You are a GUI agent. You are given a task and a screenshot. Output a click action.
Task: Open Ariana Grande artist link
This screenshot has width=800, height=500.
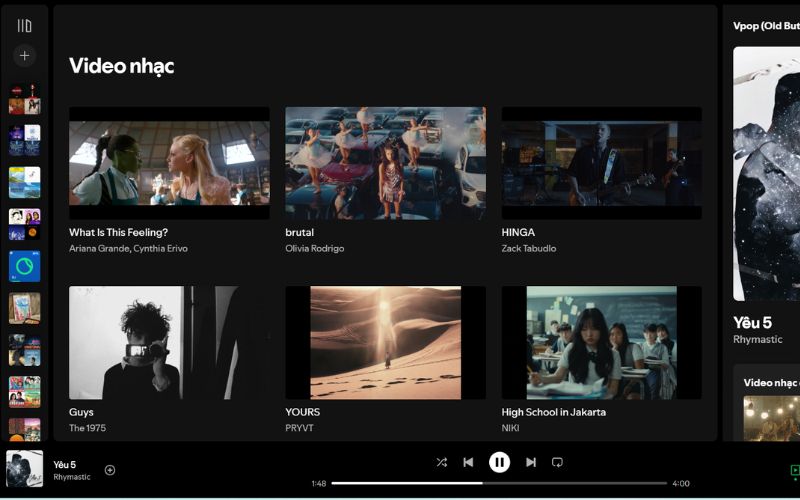pyautogui.click(x=99, y=249)
